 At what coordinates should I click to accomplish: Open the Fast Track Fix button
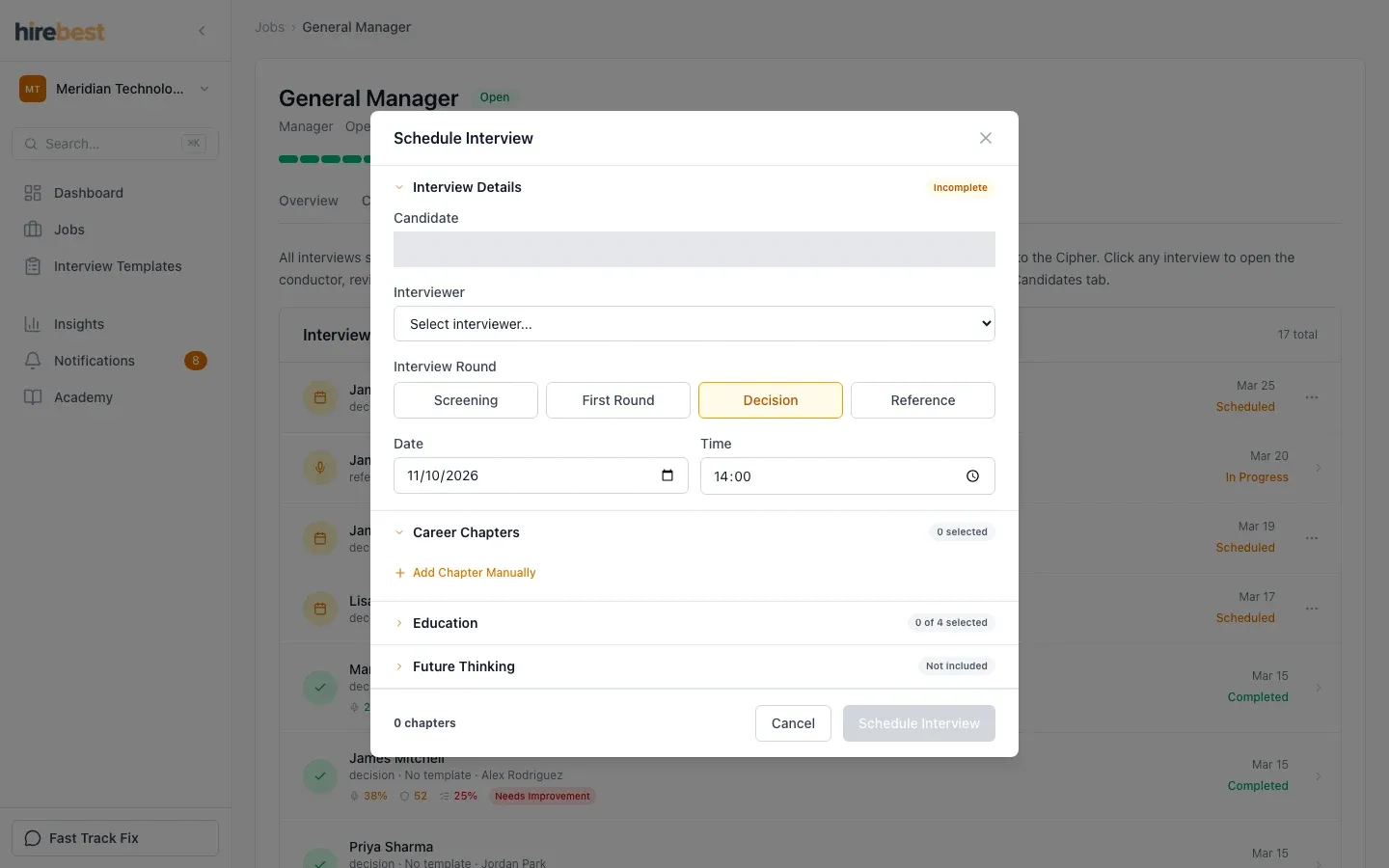click(116, 838)
